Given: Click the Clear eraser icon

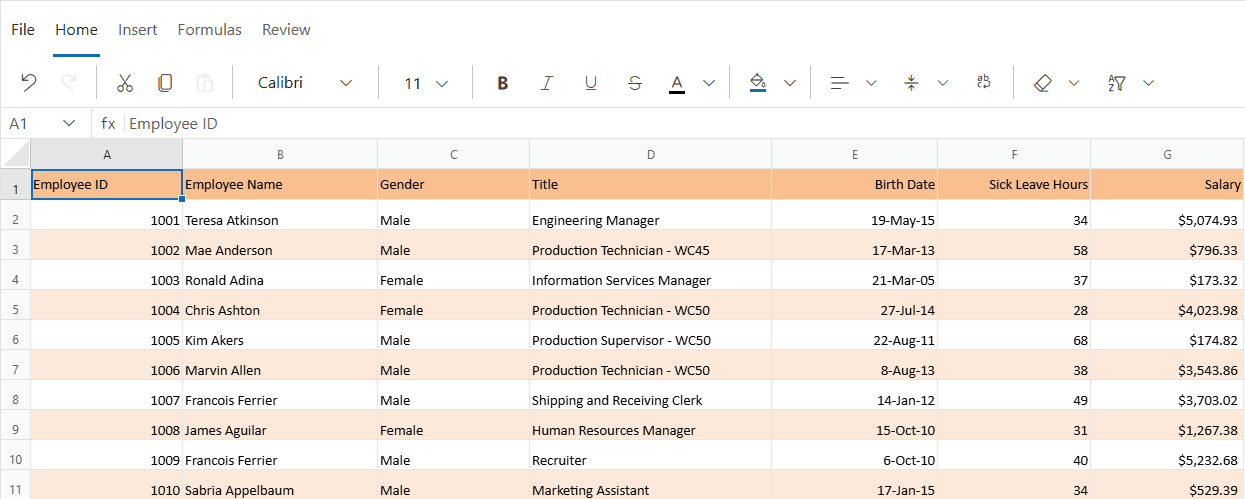Looking at the screenshot, I should [x=1043, y=83].
